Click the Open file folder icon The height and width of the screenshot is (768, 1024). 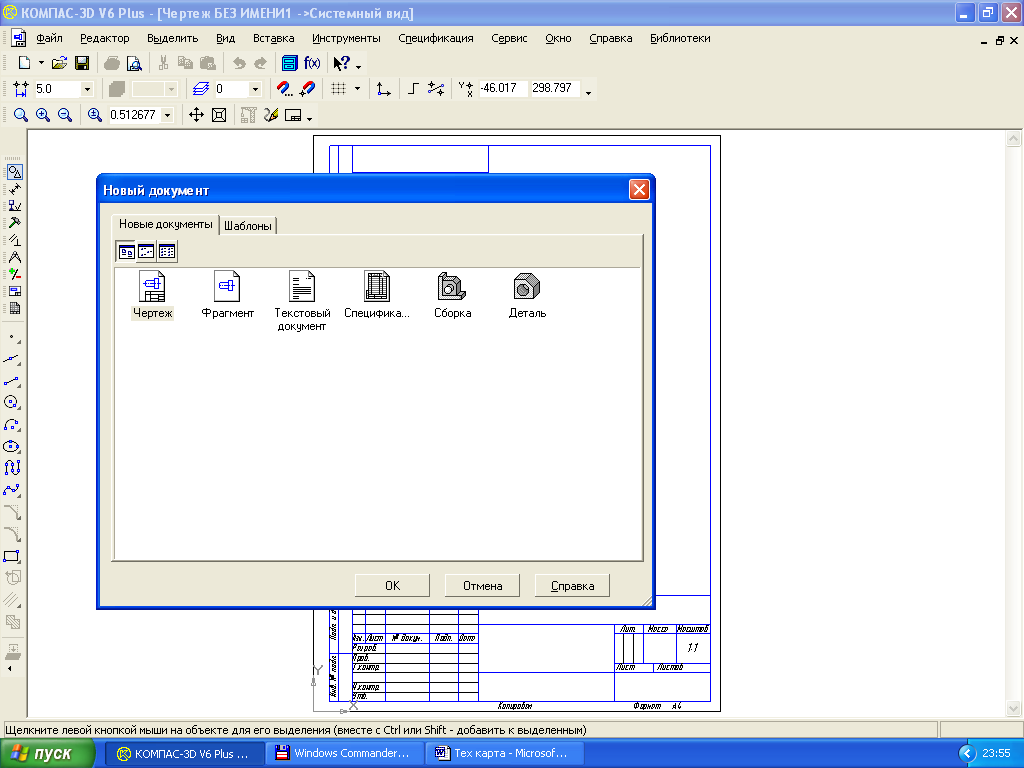[59, 63]
